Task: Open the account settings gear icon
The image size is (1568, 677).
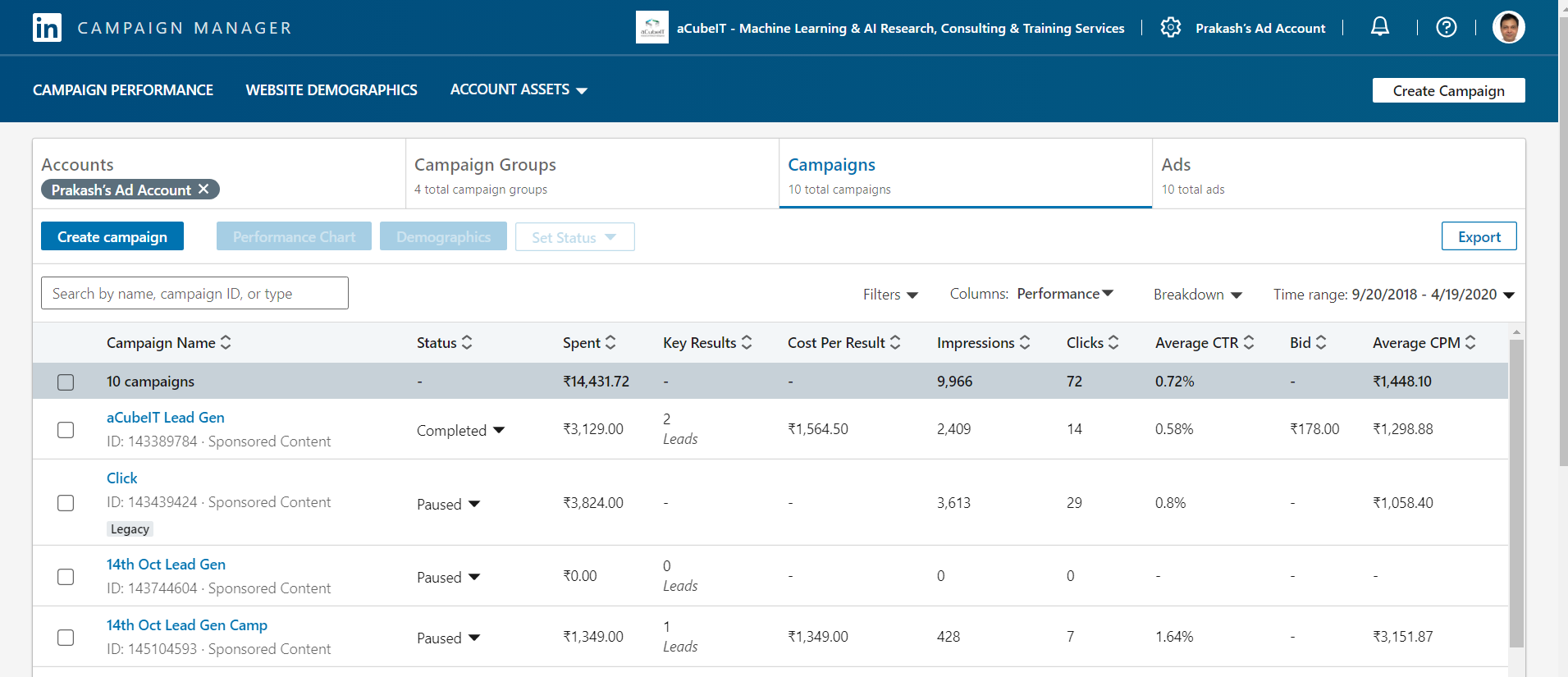Action: click(x=1171, y=27)
